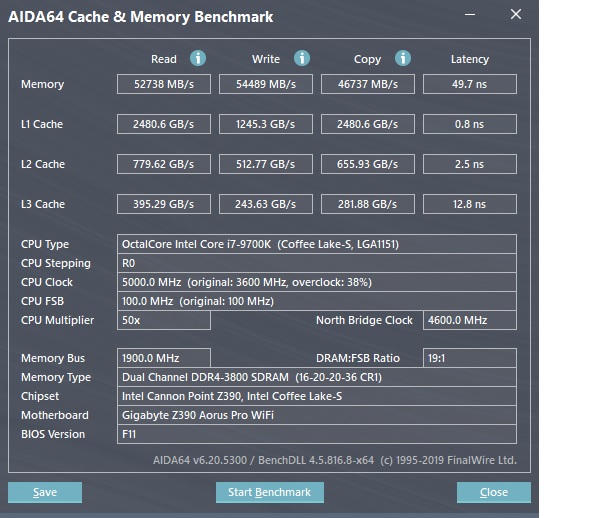This screenshot has width=615, height=518.
Task: Click the L2 Cache Write 512.77 GB/s box
Action: [266, 165]
